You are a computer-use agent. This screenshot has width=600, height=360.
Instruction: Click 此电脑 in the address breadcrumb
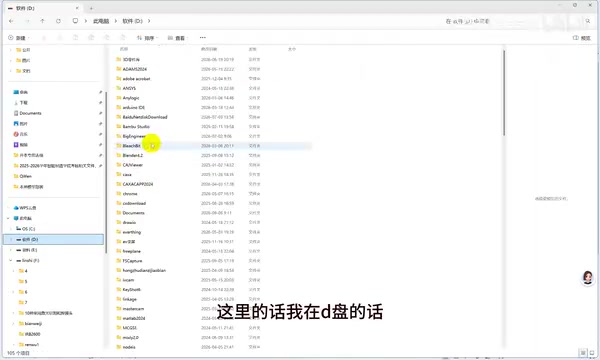(x=101, y=21)
